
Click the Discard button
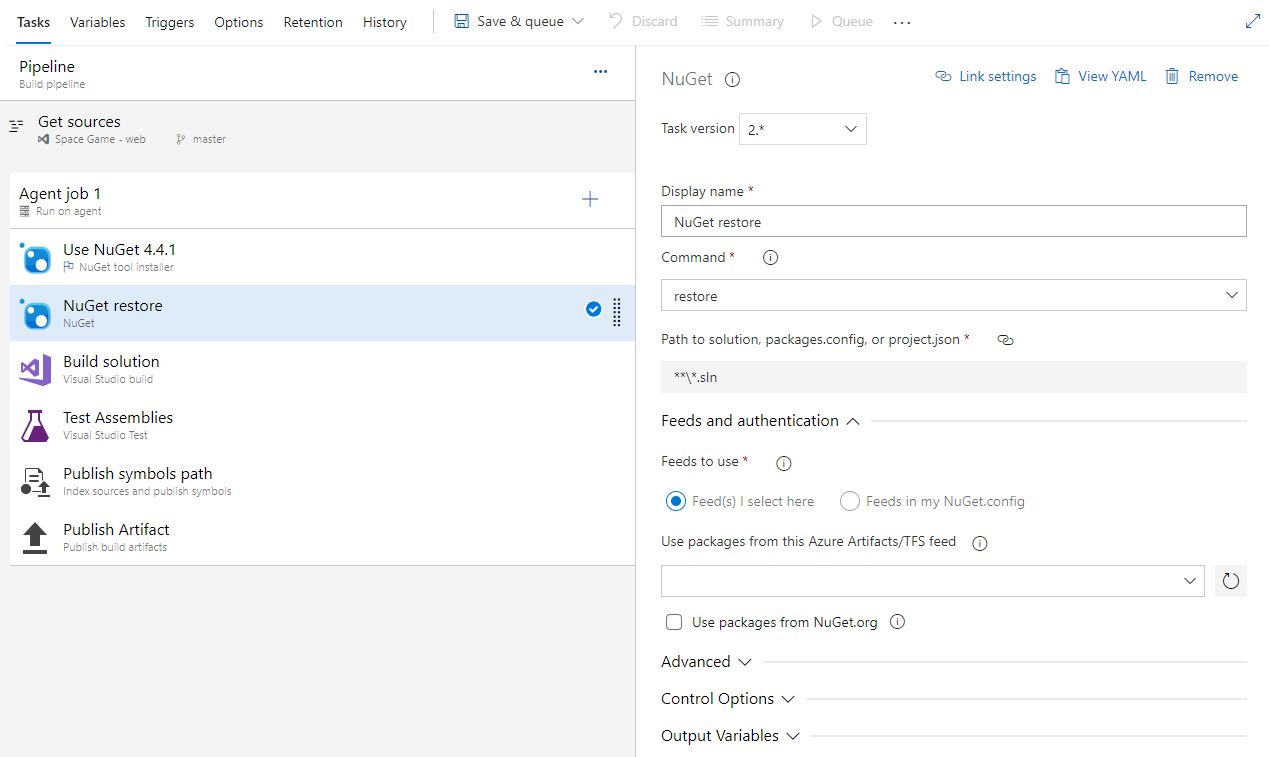pyautogui.click(x=643, y=21)
